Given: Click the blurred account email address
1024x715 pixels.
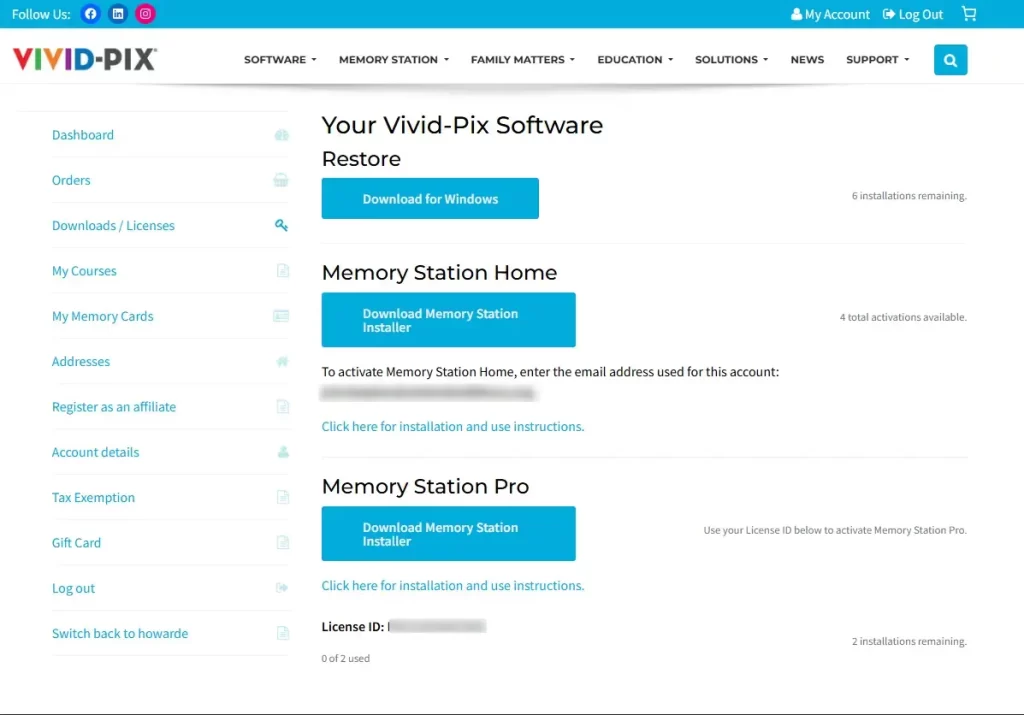Looking at the screenshot, I should [x=428, y=393].
